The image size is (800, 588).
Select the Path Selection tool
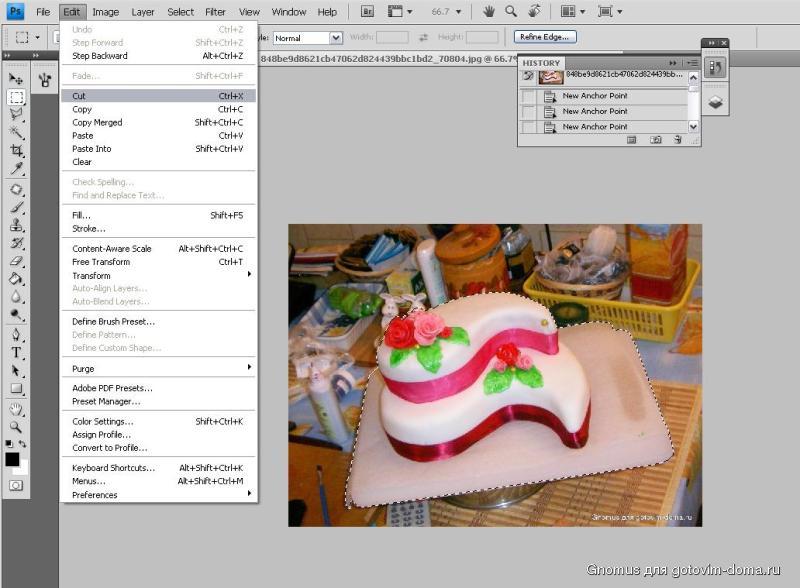pyautogui.click(x=16, y=371)
